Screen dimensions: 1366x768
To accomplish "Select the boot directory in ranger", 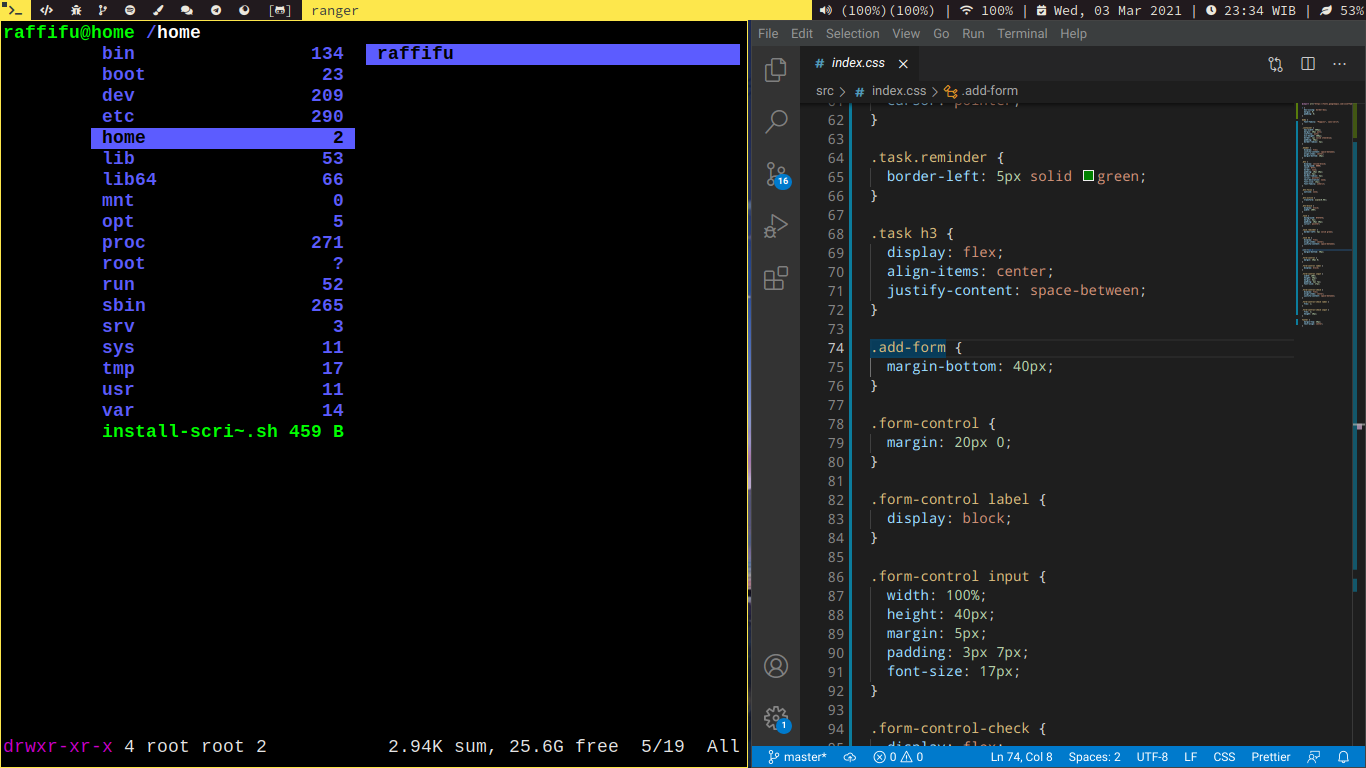I will (x=223, y=75).
